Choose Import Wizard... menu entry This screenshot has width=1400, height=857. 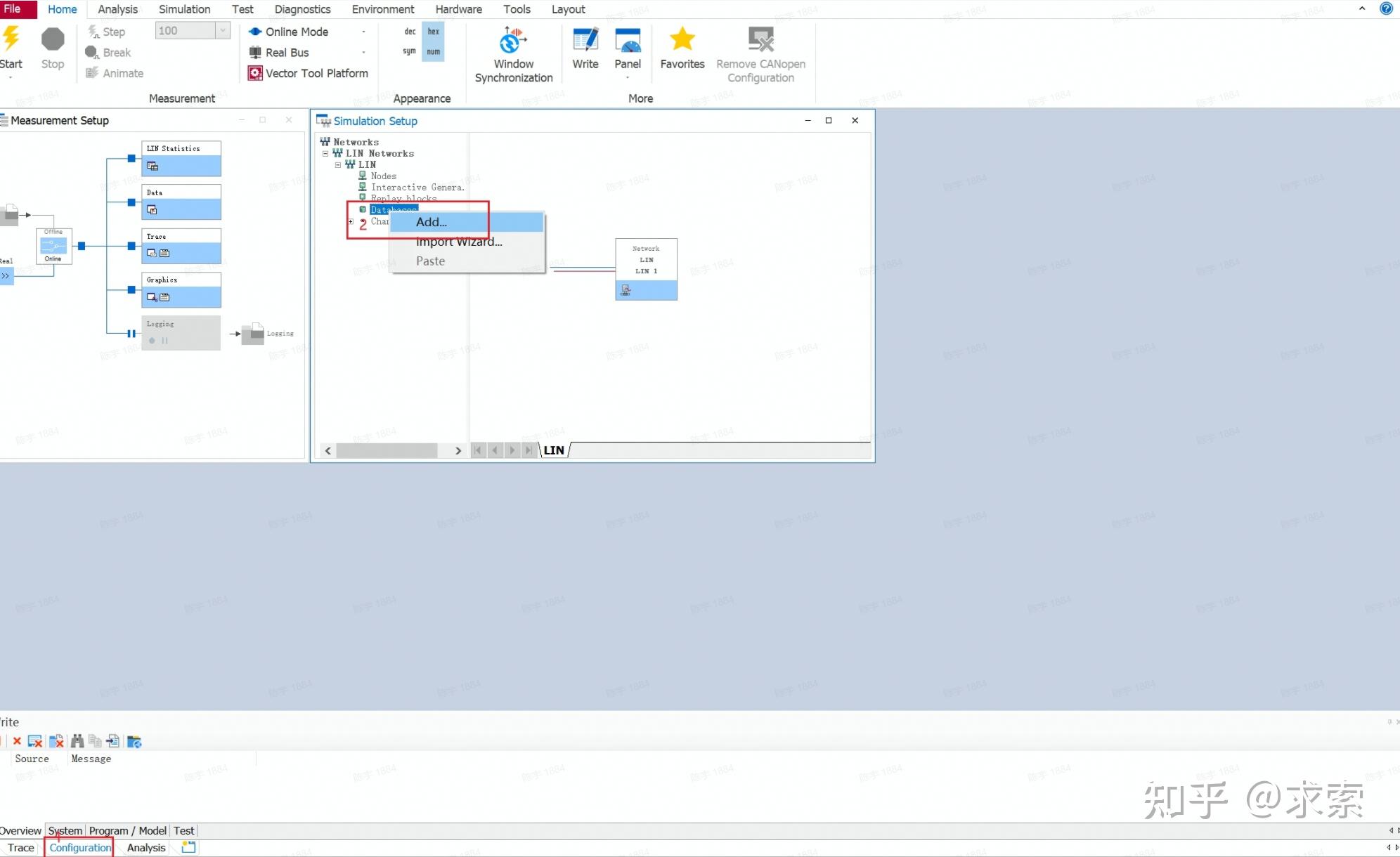[x=458, y=242]
